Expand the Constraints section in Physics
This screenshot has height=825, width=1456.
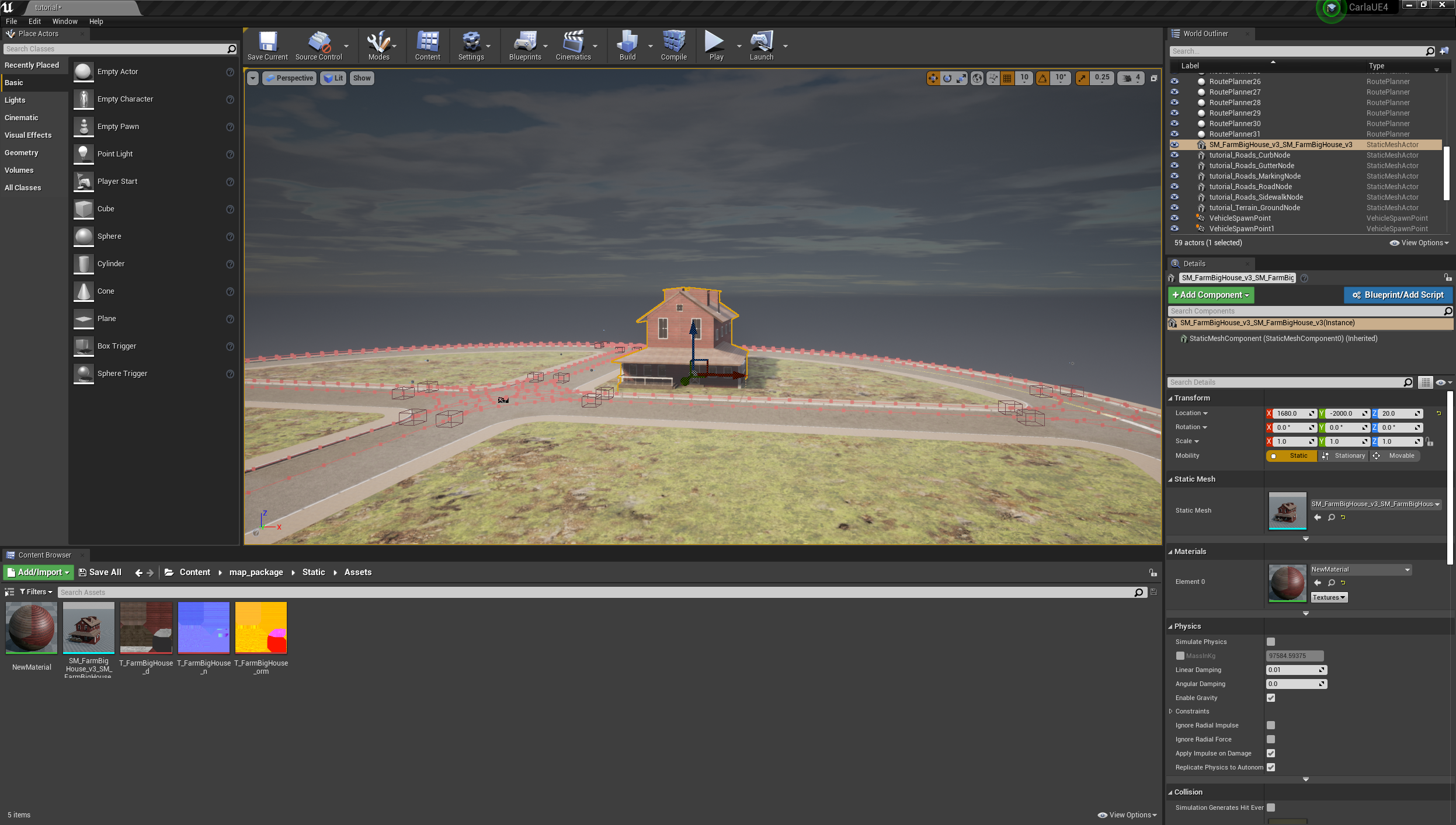(x=1171, y=711)
